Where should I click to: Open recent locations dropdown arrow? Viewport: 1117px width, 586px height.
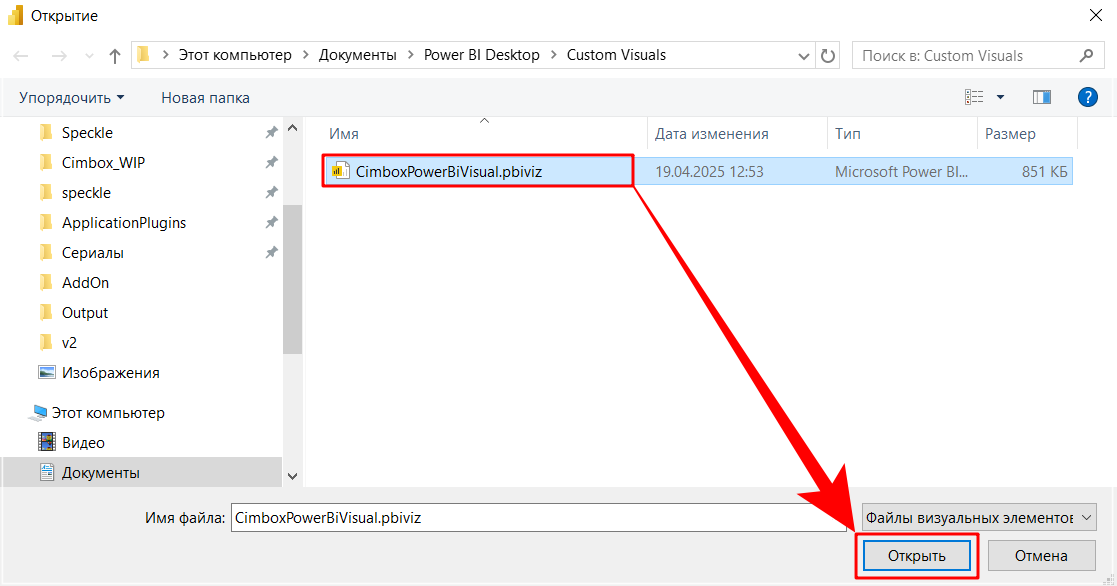pyautogui.click(x=89, y=56)
